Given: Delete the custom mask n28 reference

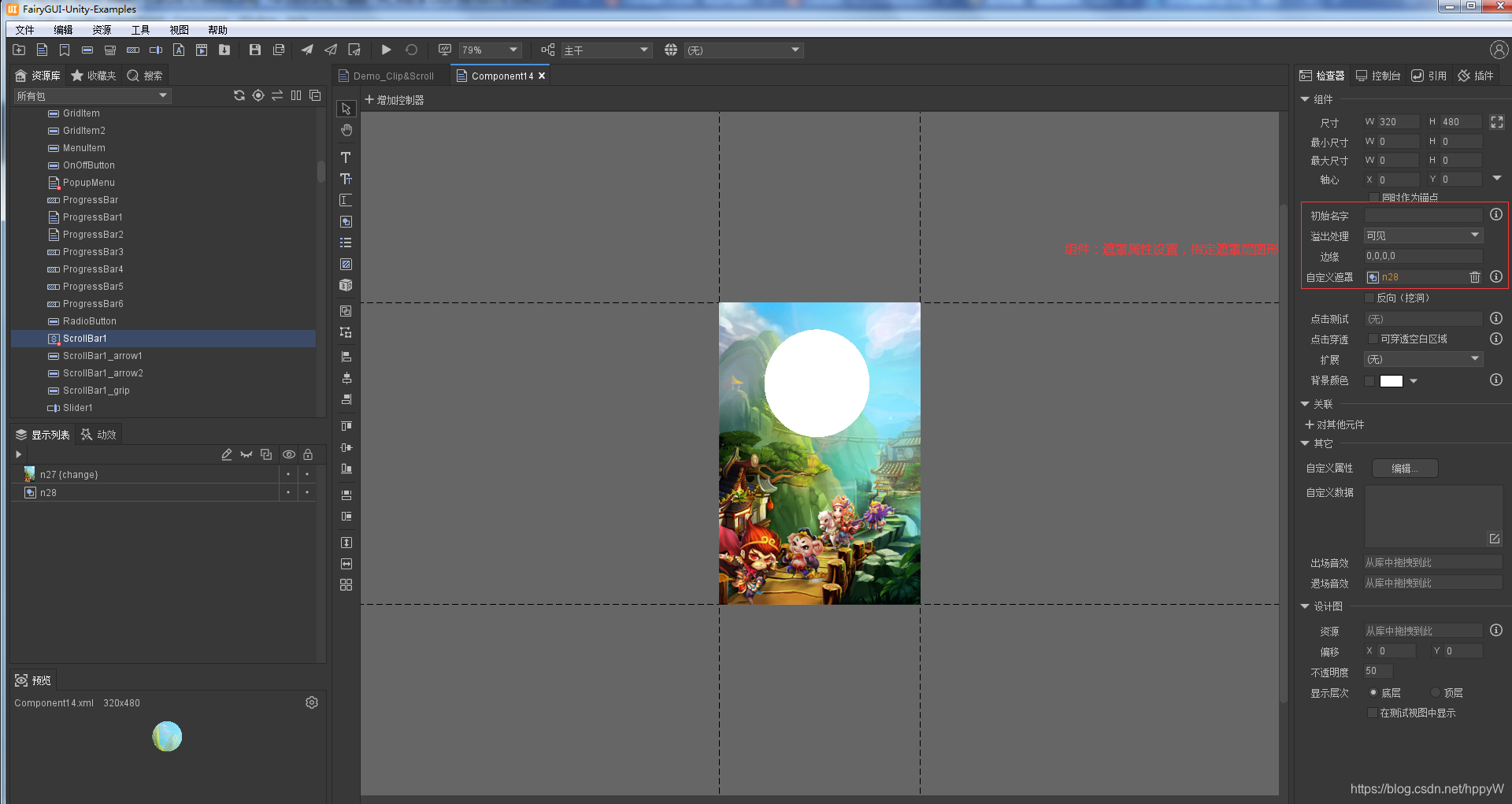Looking at the screenshot, I should click(x=1475, y=277).
